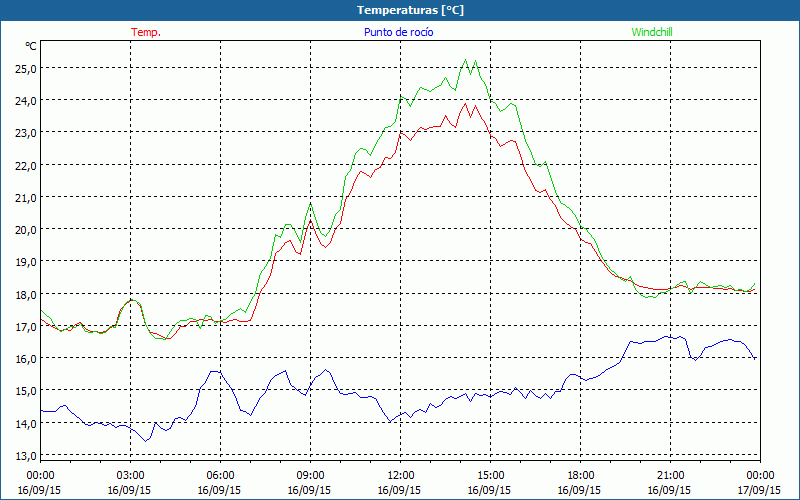The width and height of the screenshot is (800, 500).
Task: Click the 23,0 y-axis value
Action: (x=26, y=133)
